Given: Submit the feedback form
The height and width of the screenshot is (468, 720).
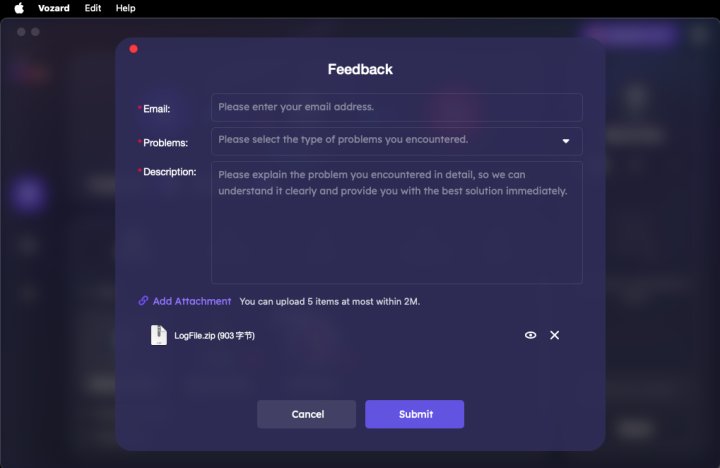Looking at the screenshot, I should pos(415,414).
